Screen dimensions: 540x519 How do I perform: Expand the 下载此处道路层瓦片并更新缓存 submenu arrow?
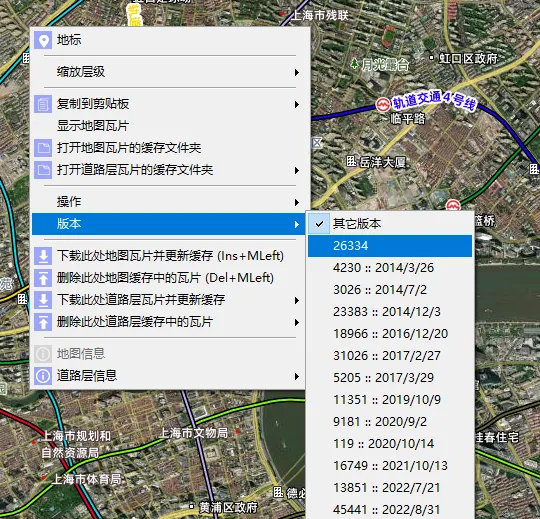point(297,300)
